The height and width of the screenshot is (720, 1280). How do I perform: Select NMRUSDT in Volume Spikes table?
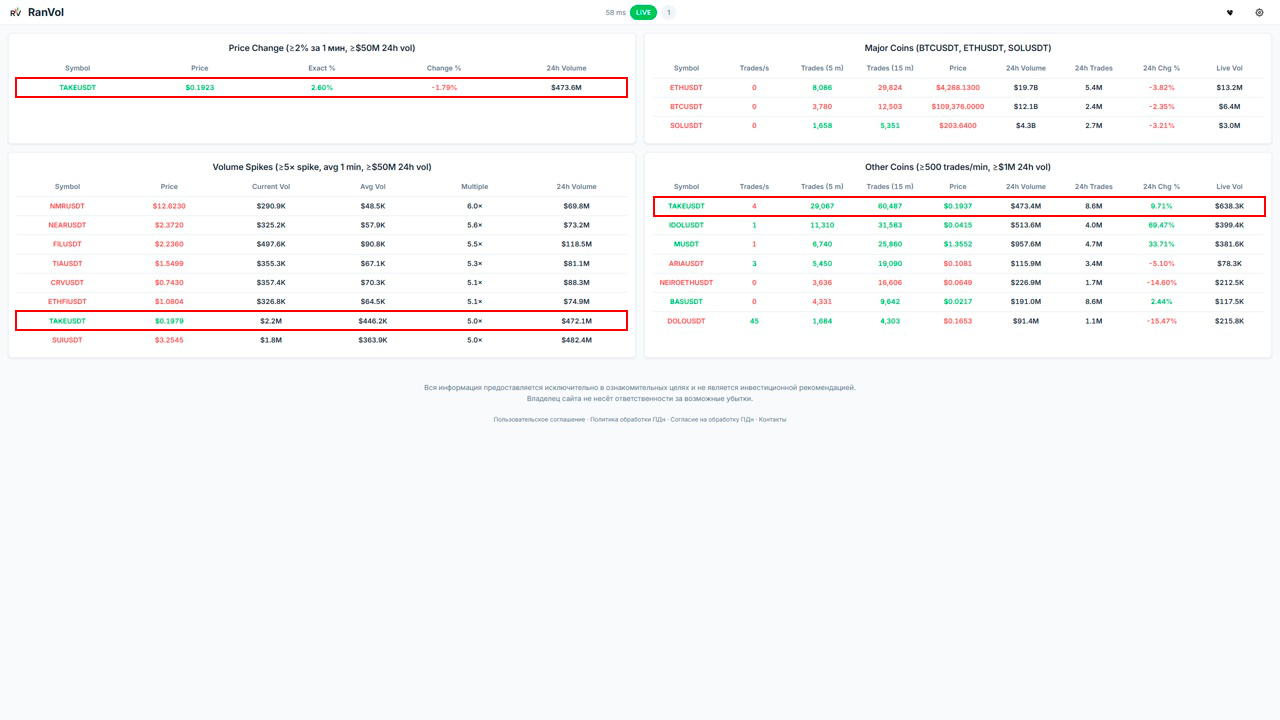67,206
